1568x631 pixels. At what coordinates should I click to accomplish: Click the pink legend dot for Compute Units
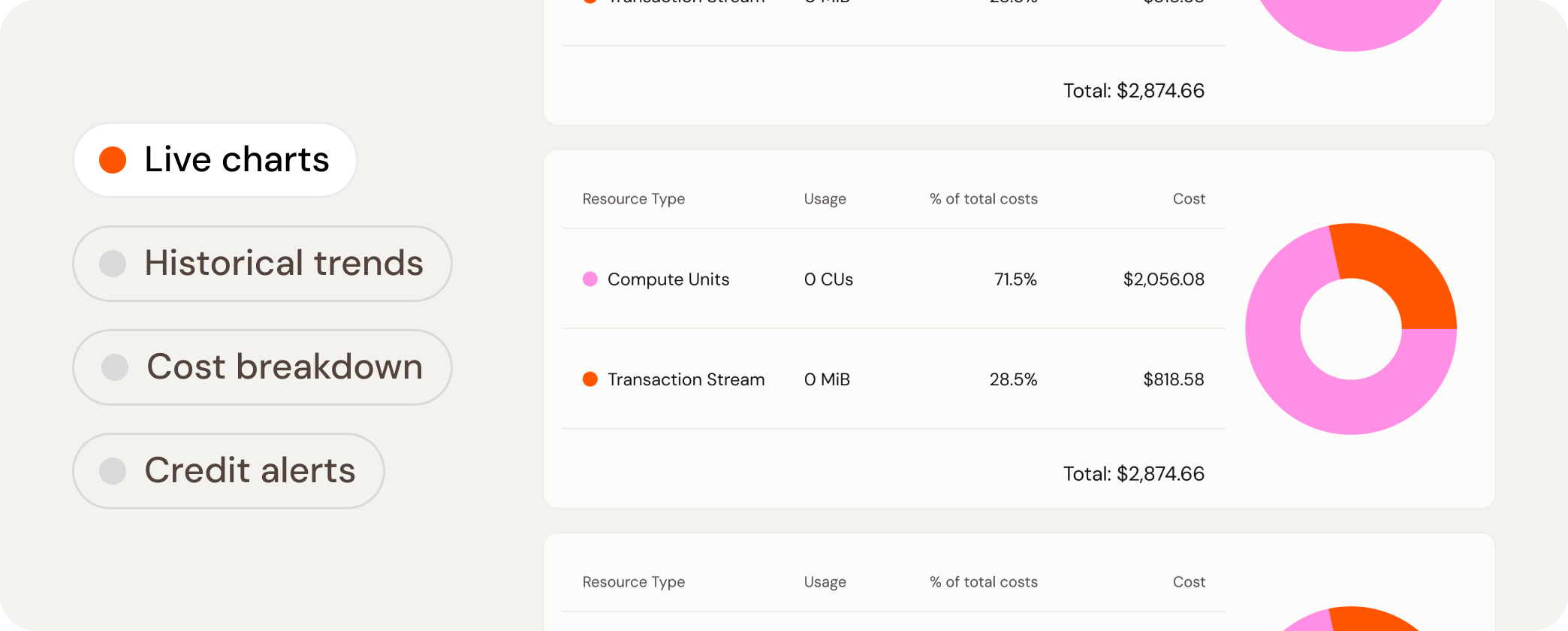590,279
